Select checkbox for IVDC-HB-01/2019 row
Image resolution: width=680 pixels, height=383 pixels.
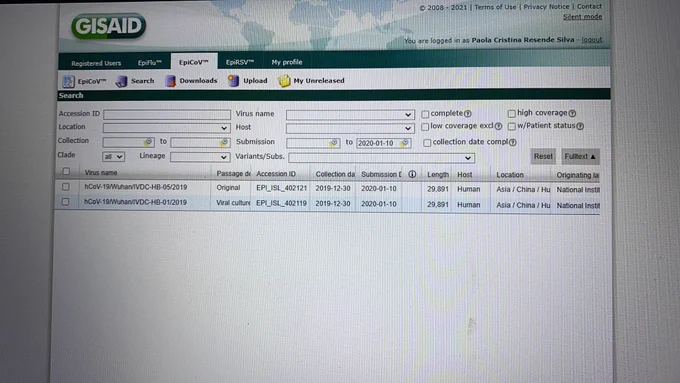[65, 202]
